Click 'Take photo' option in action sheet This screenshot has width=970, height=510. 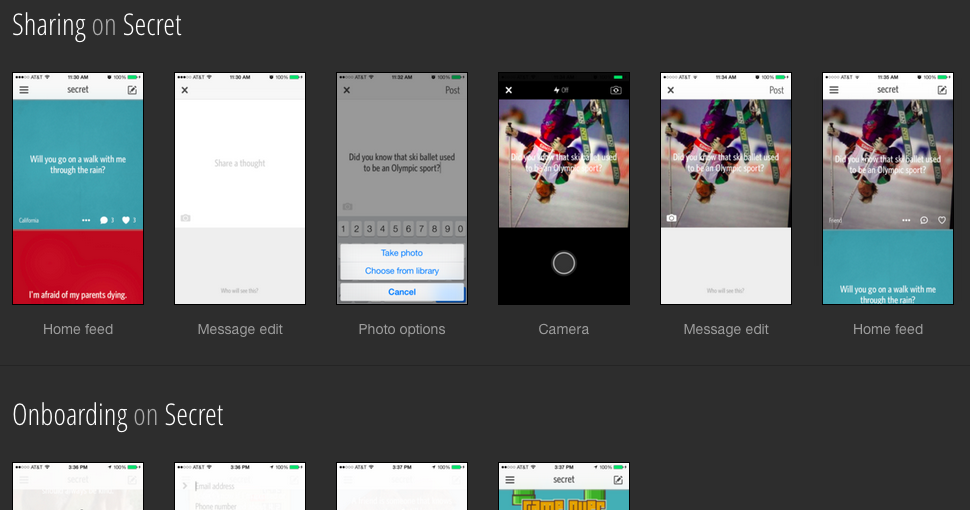pyautogui.click(x=402, y=253)
